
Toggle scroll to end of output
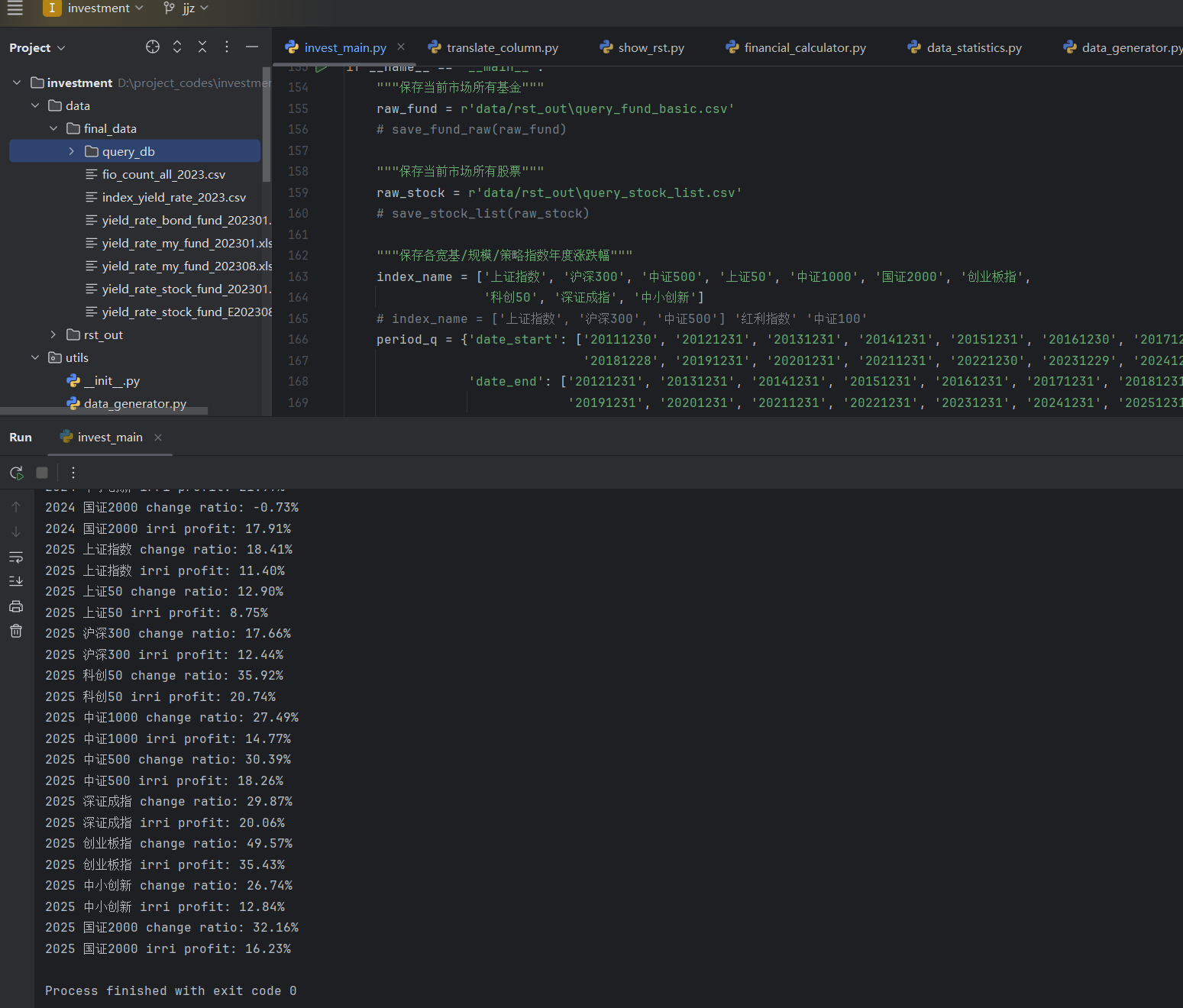(16, 581)
